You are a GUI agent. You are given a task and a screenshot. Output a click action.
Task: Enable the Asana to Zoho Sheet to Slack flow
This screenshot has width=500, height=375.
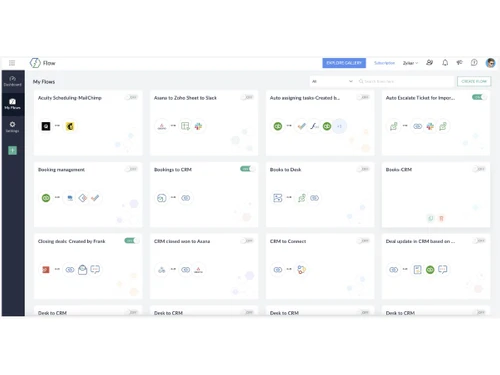point(247,97)
